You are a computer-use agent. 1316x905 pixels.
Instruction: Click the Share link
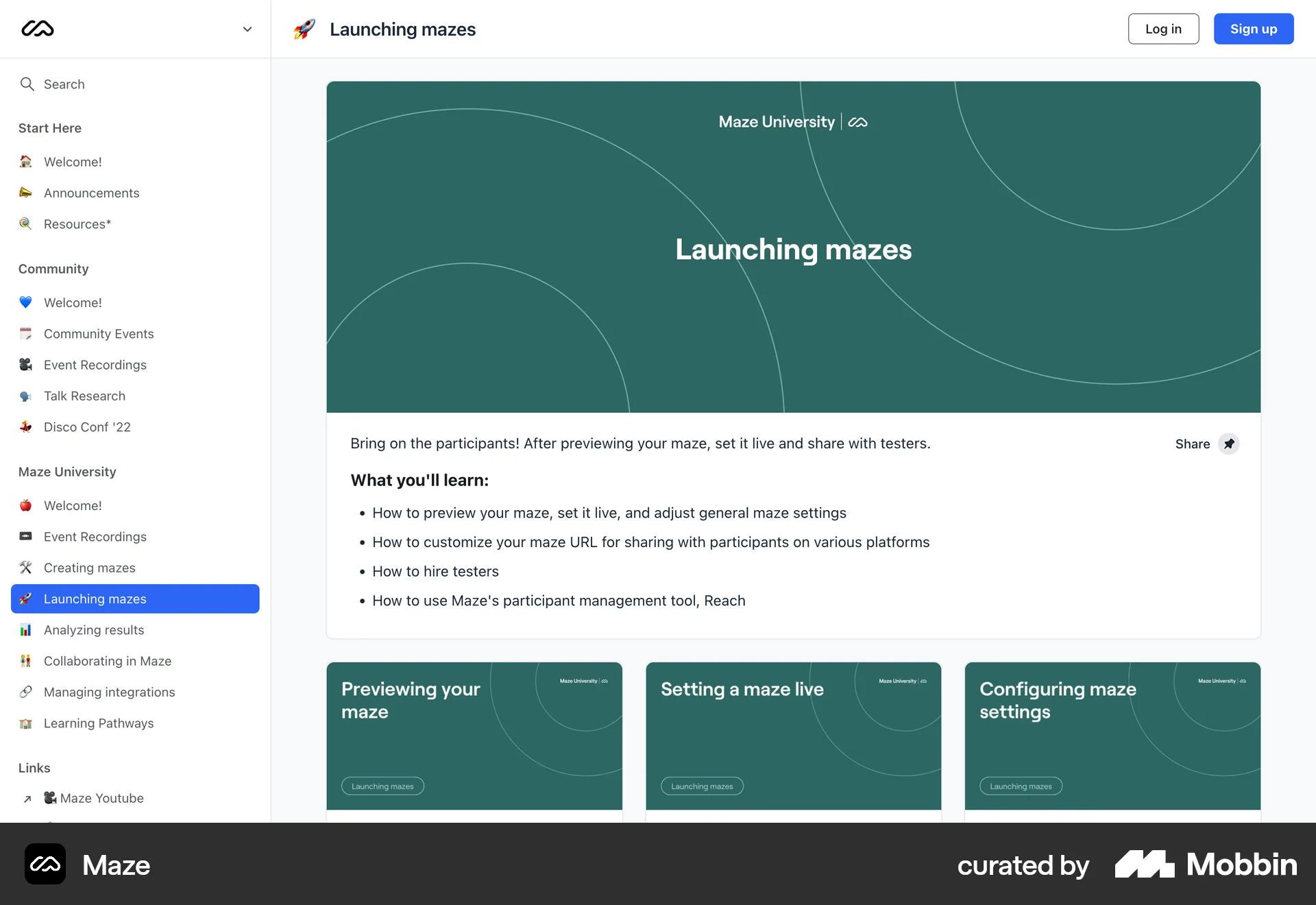point(1192,444)
